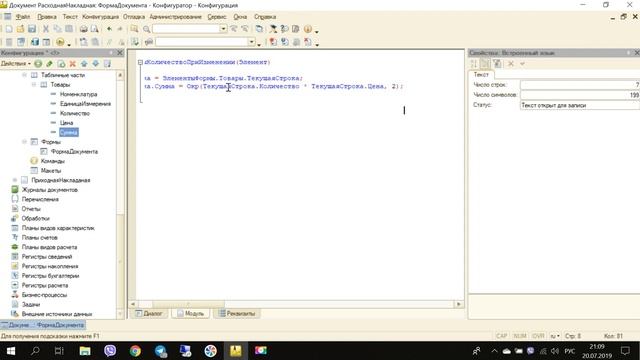Click the Sort alphabetically icon in properties panel
The height and width of the screenshot is (360, 640).
473,64
